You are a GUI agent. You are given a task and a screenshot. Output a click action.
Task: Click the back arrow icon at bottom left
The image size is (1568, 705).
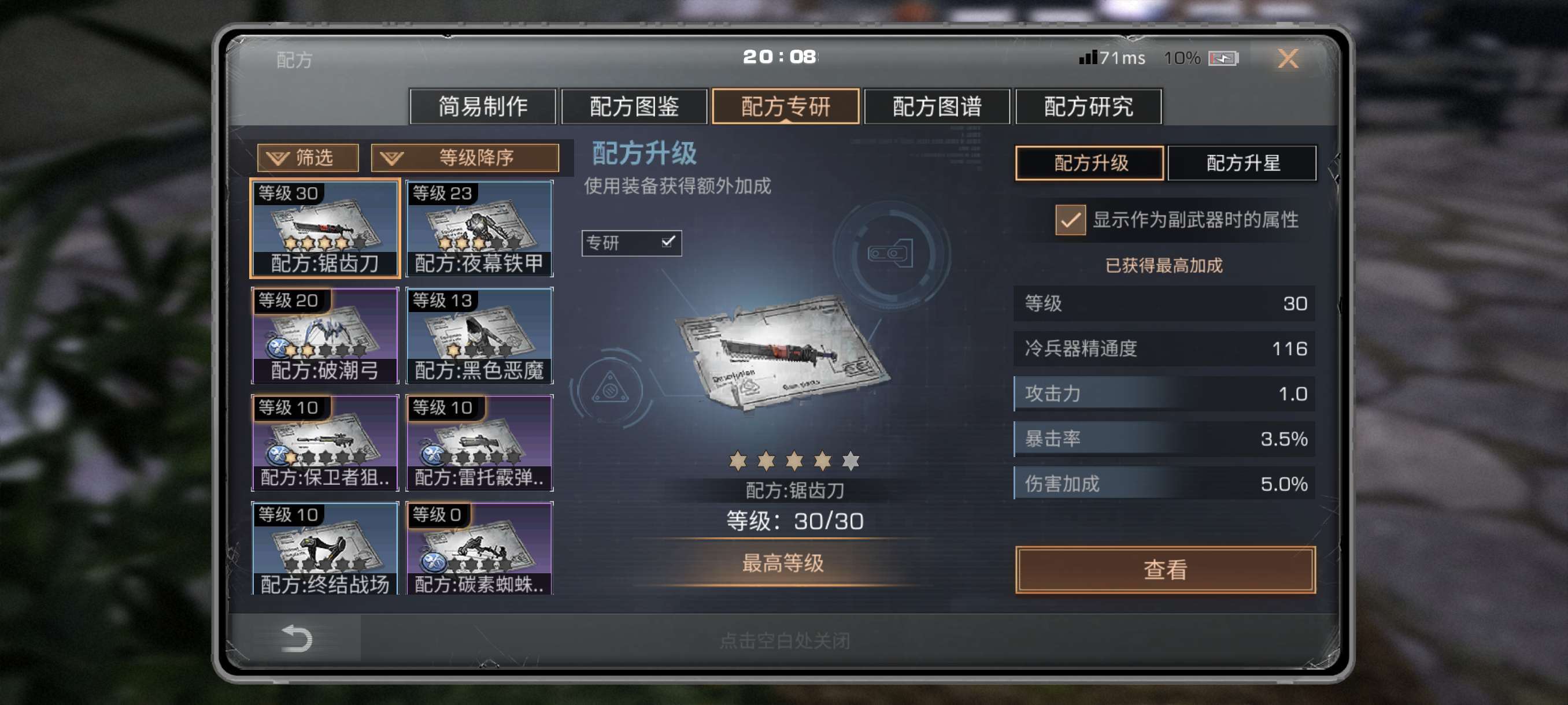297,638
